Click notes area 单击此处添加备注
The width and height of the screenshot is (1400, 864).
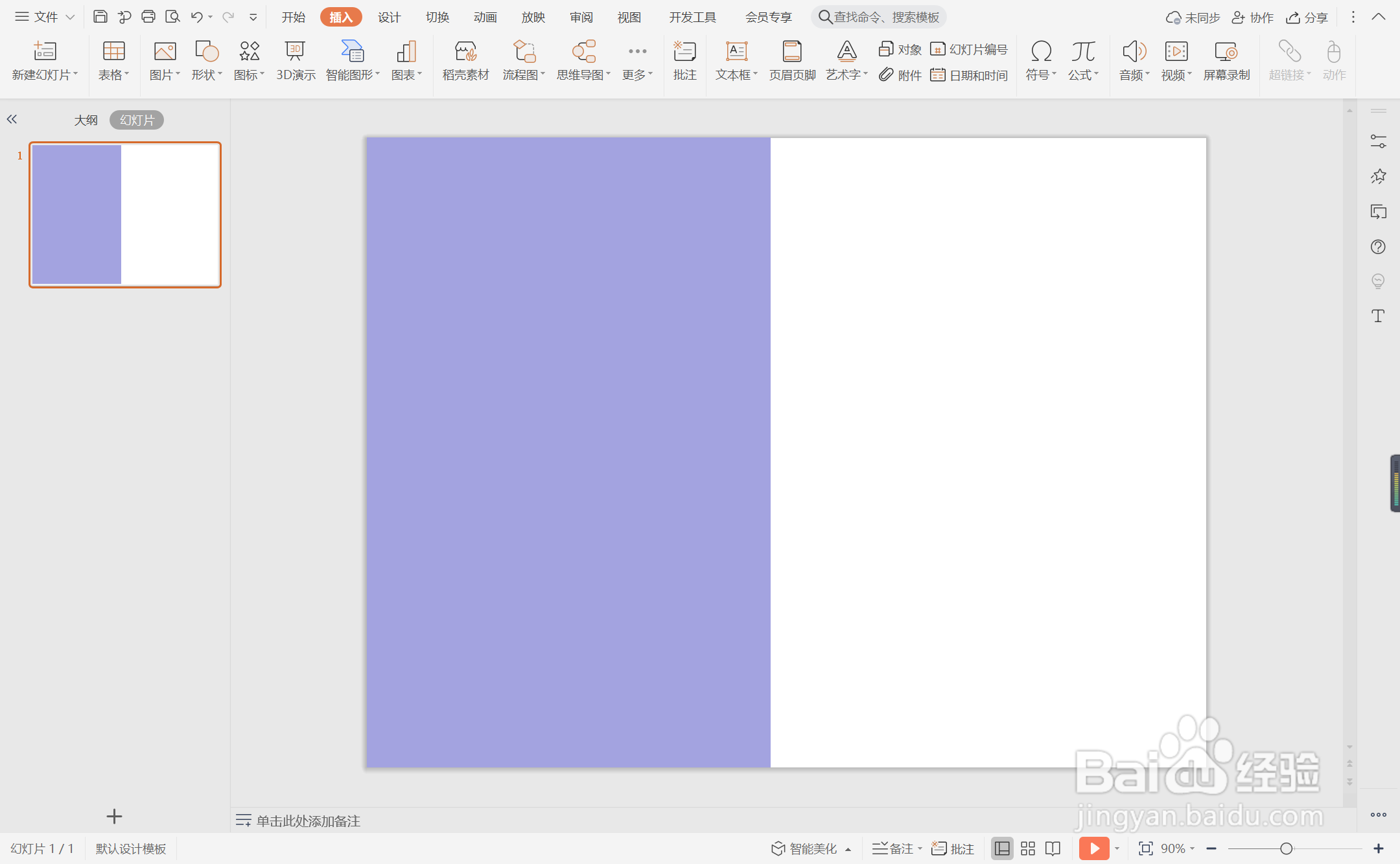(x=308, y=821)
